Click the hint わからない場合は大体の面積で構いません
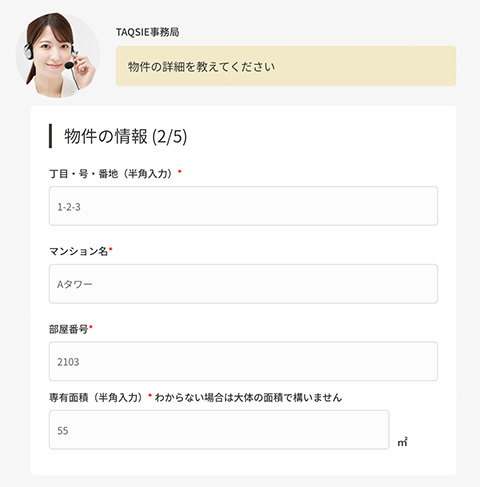The width and height of the screenshot is (480, 487). point(248,397)
